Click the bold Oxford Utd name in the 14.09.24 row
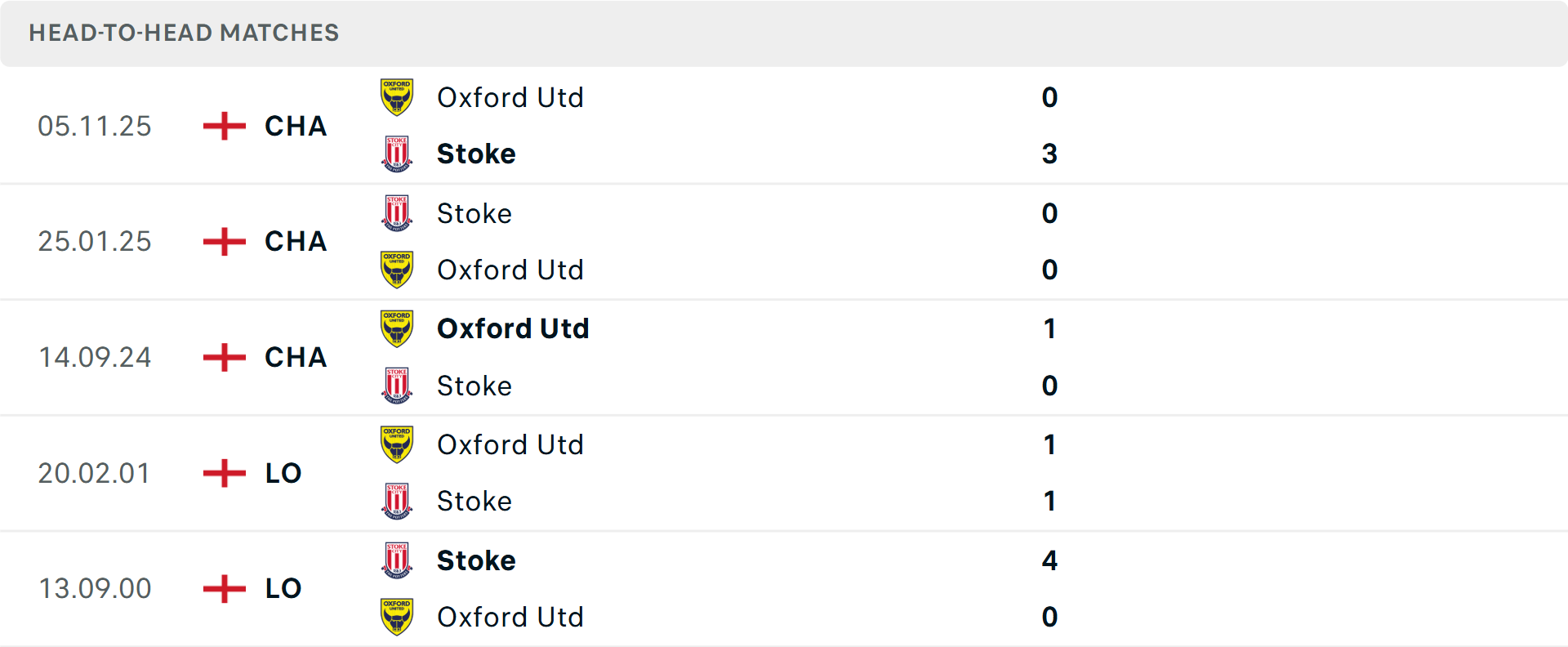 click(x=513, y=328)
